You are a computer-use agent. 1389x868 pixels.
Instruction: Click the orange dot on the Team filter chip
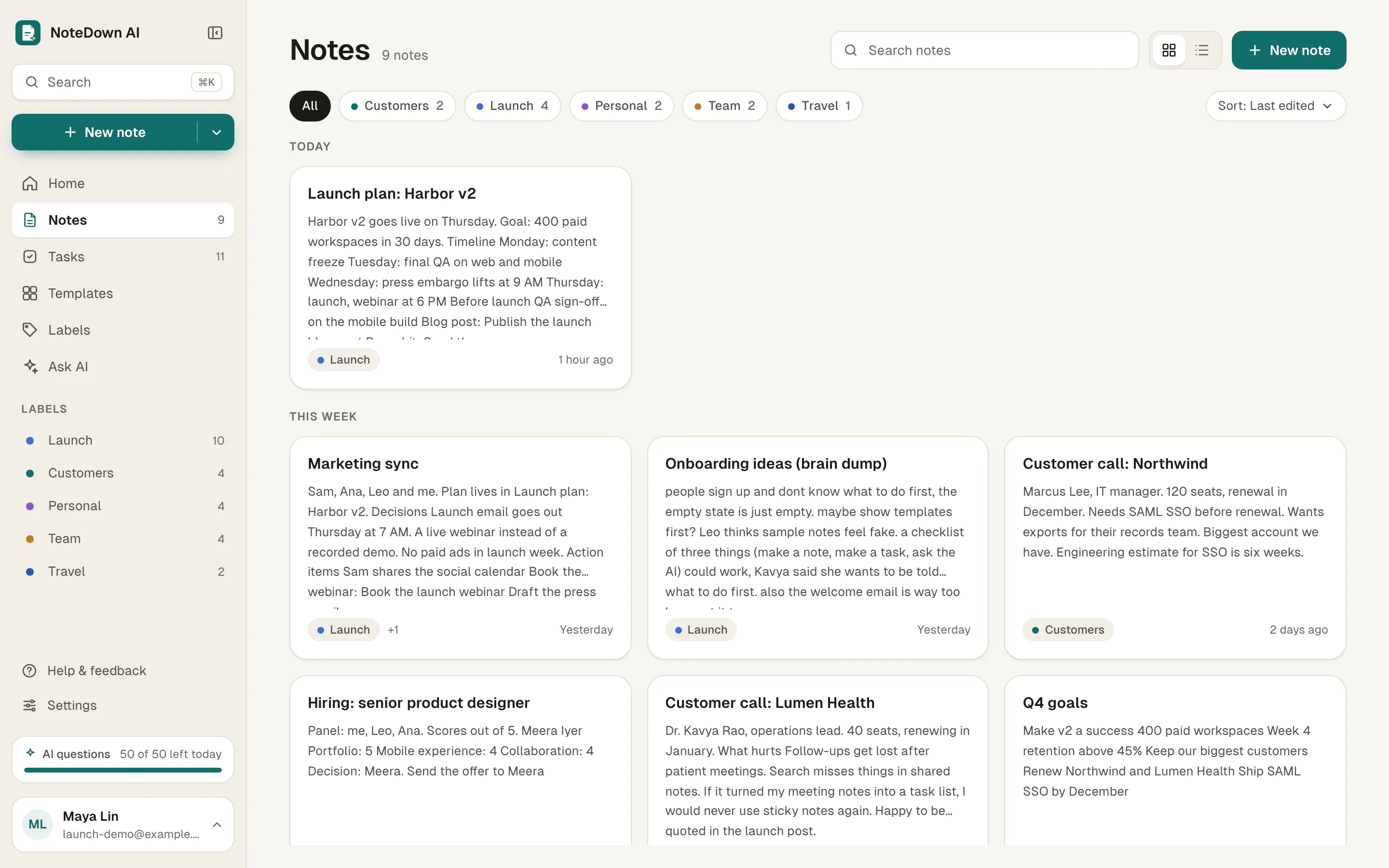click(x=697, y=106)
